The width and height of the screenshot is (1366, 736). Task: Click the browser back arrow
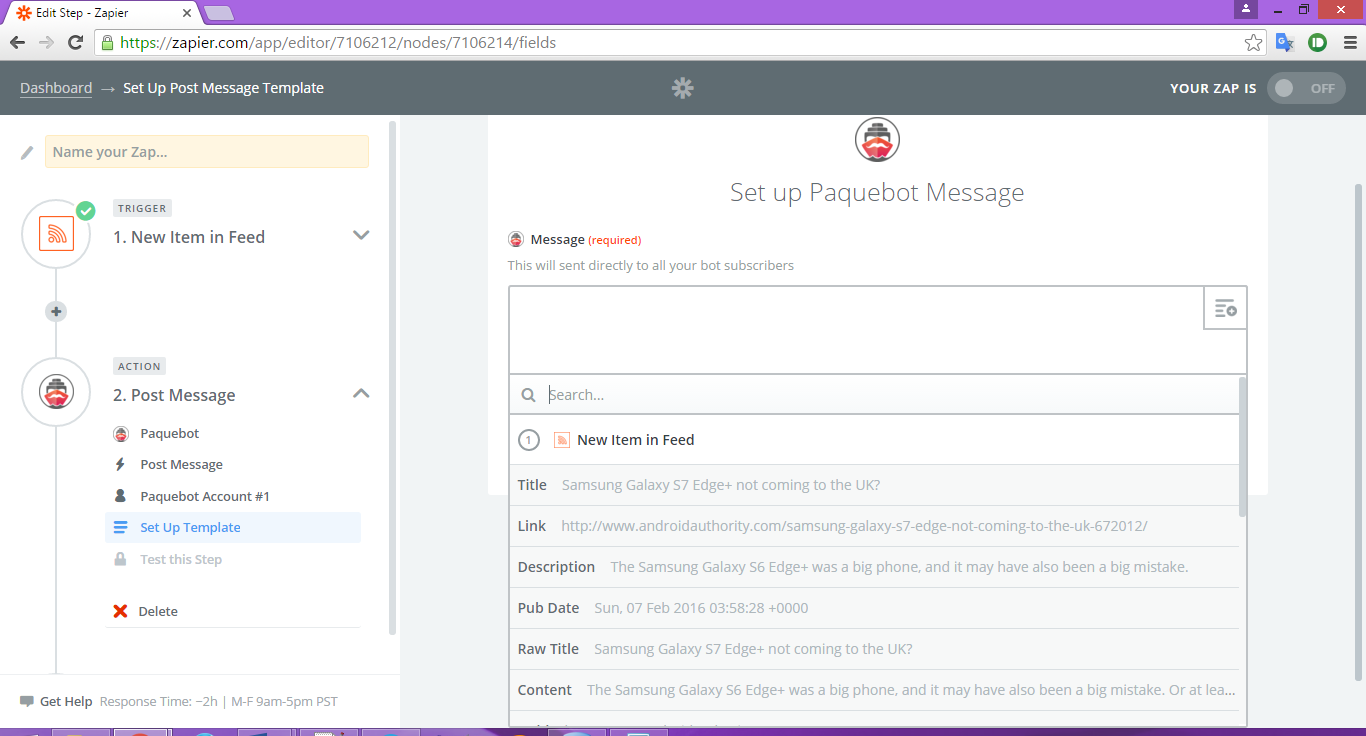tap(17, 42)
